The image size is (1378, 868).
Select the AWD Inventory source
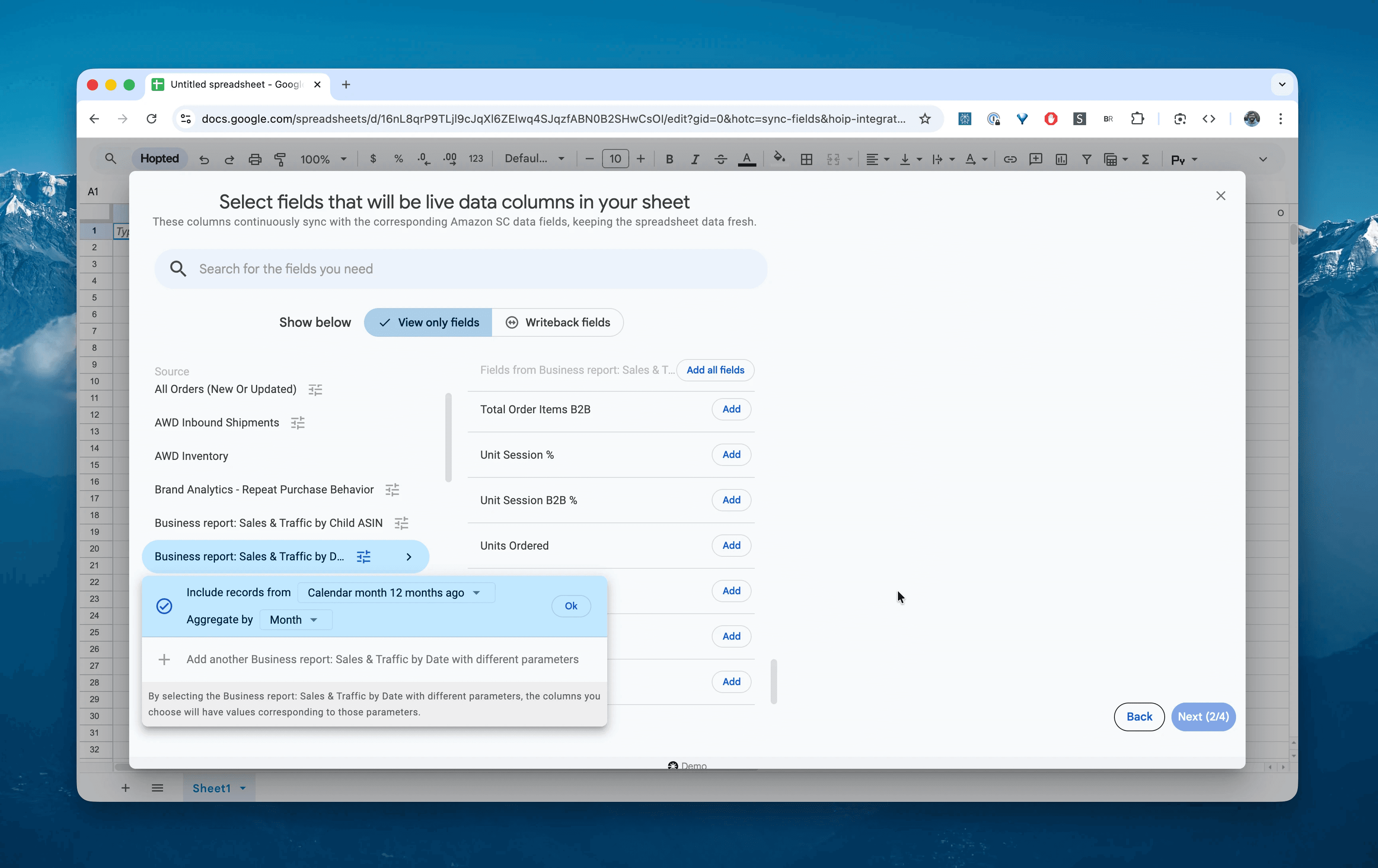[x=191, y=456]
